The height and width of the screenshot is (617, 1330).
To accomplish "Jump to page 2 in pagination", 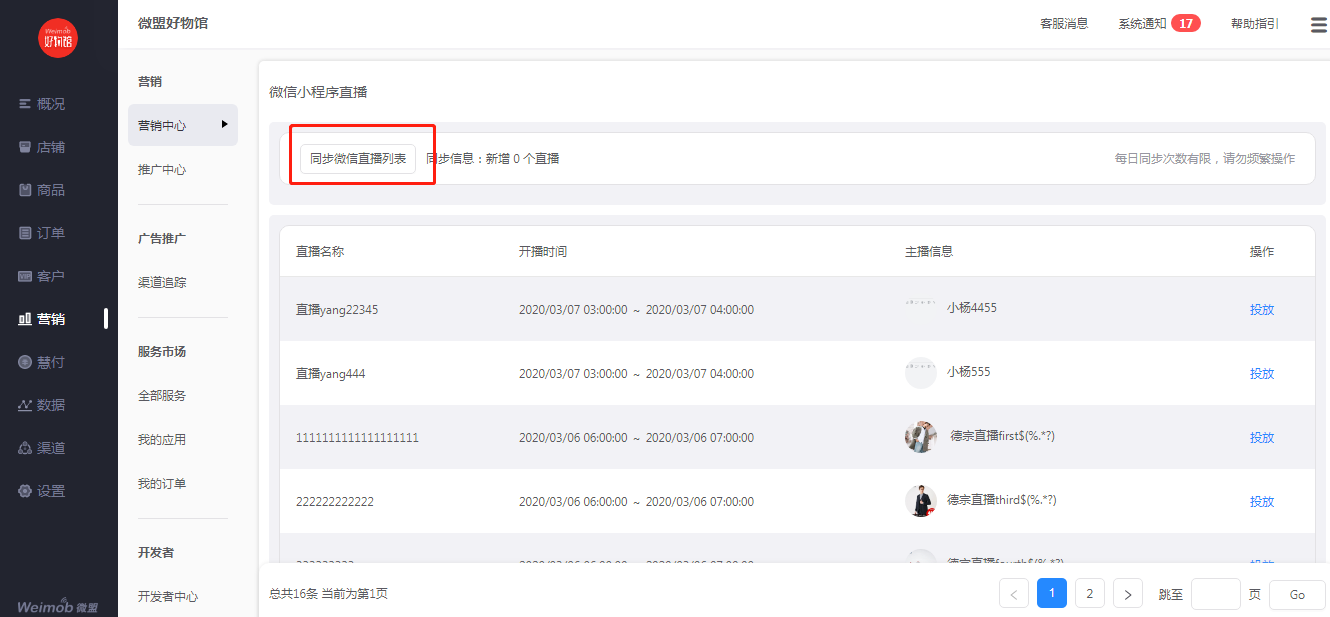I will click(x=1089, y=594).
